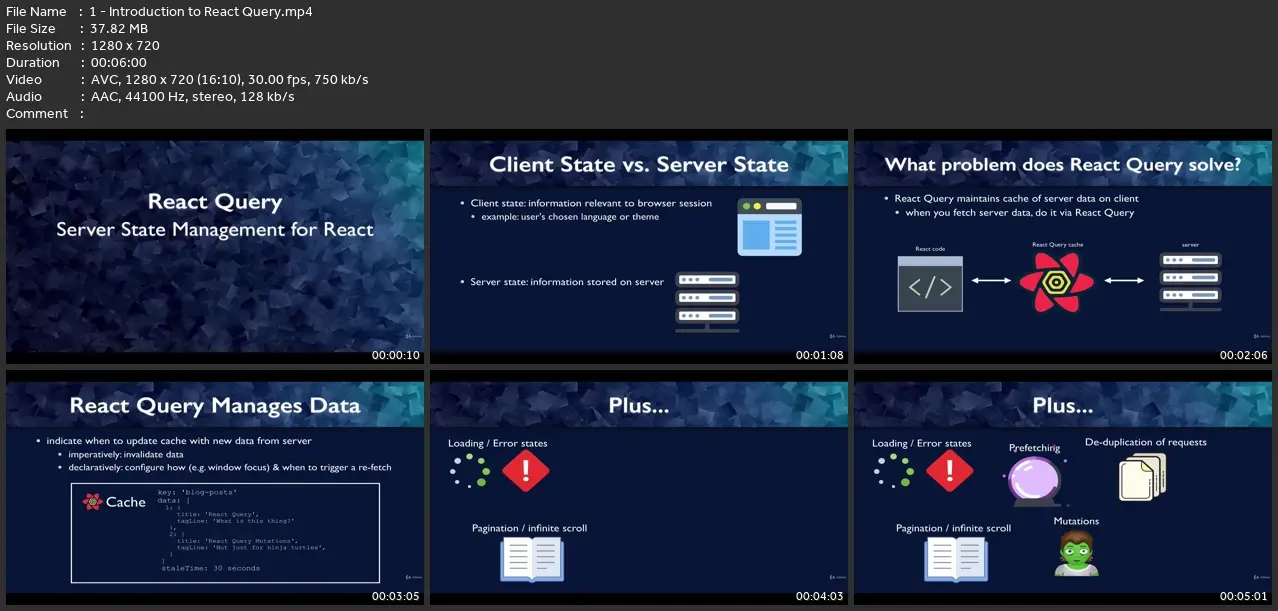Click the 'Prefetching' label
The width and height of the screenshot is (1278, 611).
coord(1034,449)
